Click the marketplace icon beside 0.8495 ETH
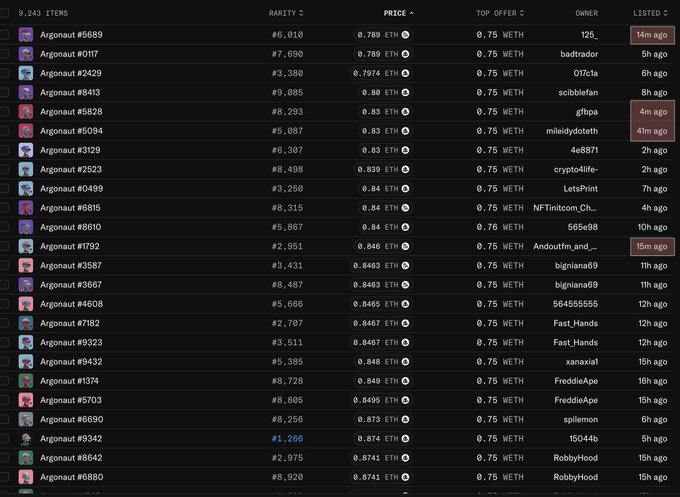This screenshot has width=680, height=497. (405, 400)
